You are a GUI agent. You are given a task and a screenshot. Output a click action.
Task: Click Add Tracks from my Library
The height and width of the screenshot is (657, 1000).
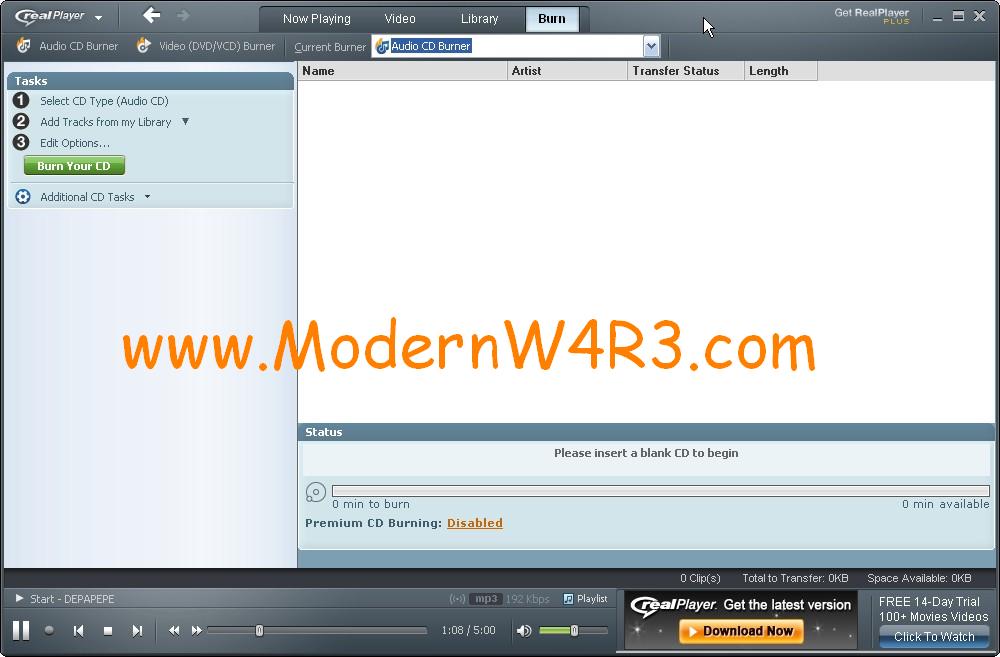(105, 122)
